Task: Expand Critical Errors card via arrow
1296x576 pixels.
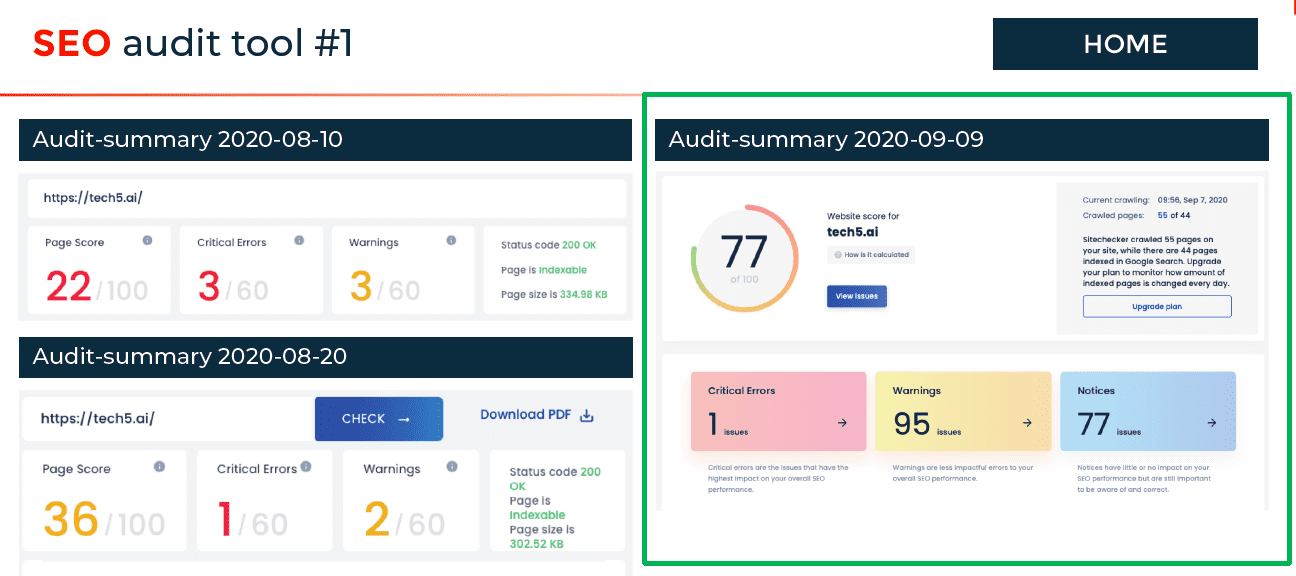Action: click(842, 423)
